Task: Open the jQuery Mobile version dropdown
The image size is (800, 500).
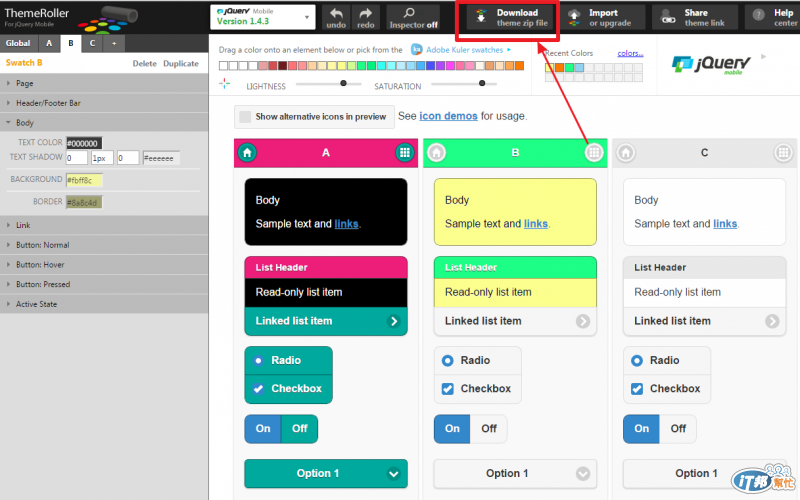Action: [x=263, y=17]
